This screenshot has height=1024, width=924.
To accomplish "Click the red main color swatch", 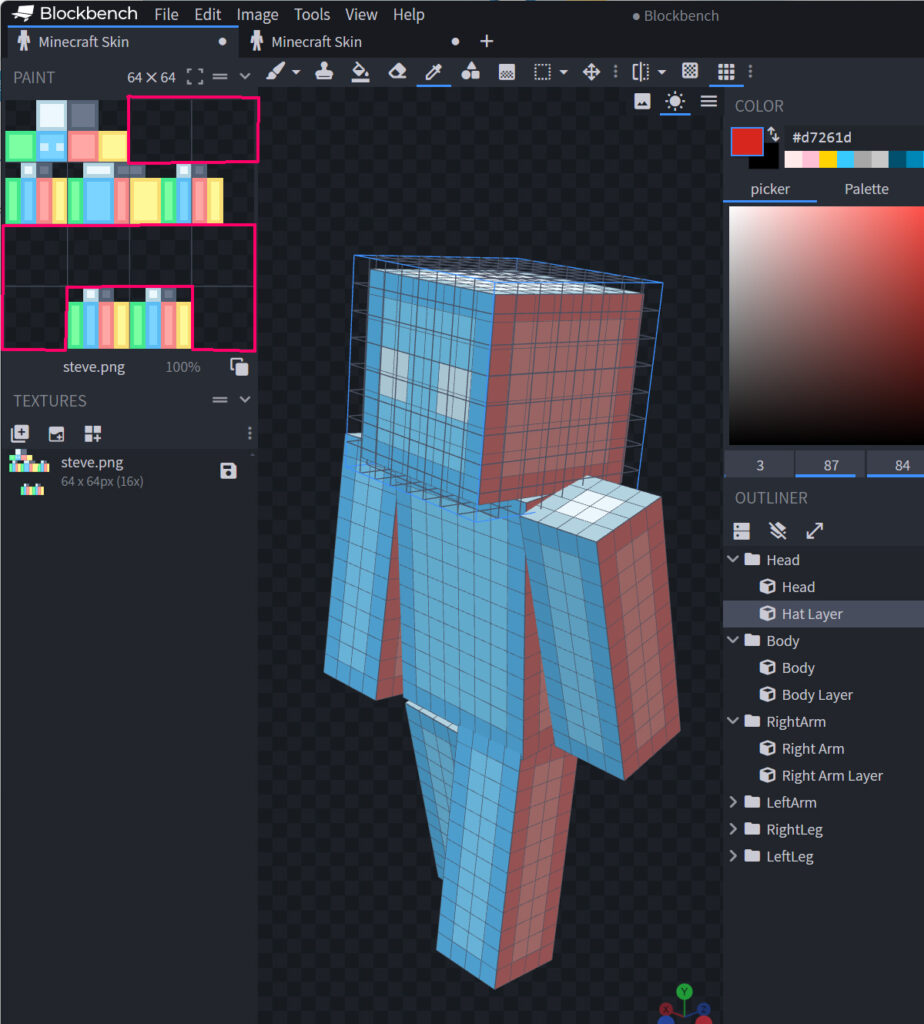I will click(x=746, y=141).
